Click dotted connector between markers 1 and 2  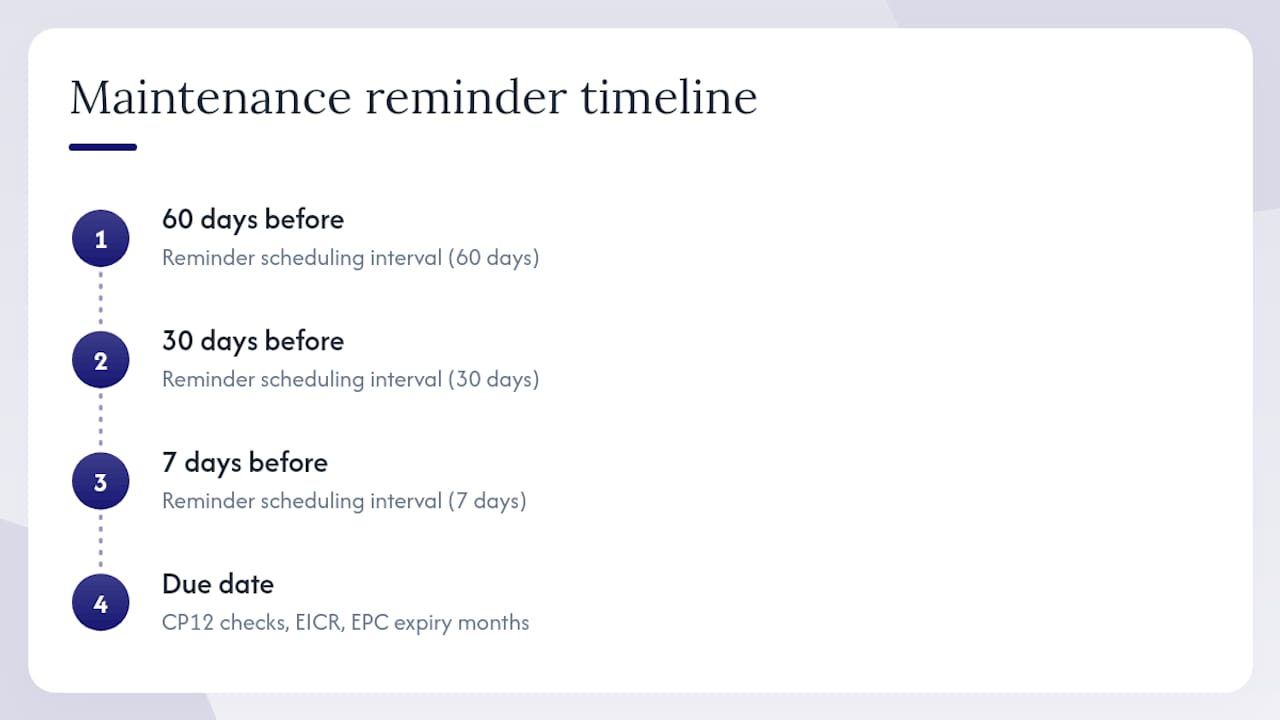[100, 299]
